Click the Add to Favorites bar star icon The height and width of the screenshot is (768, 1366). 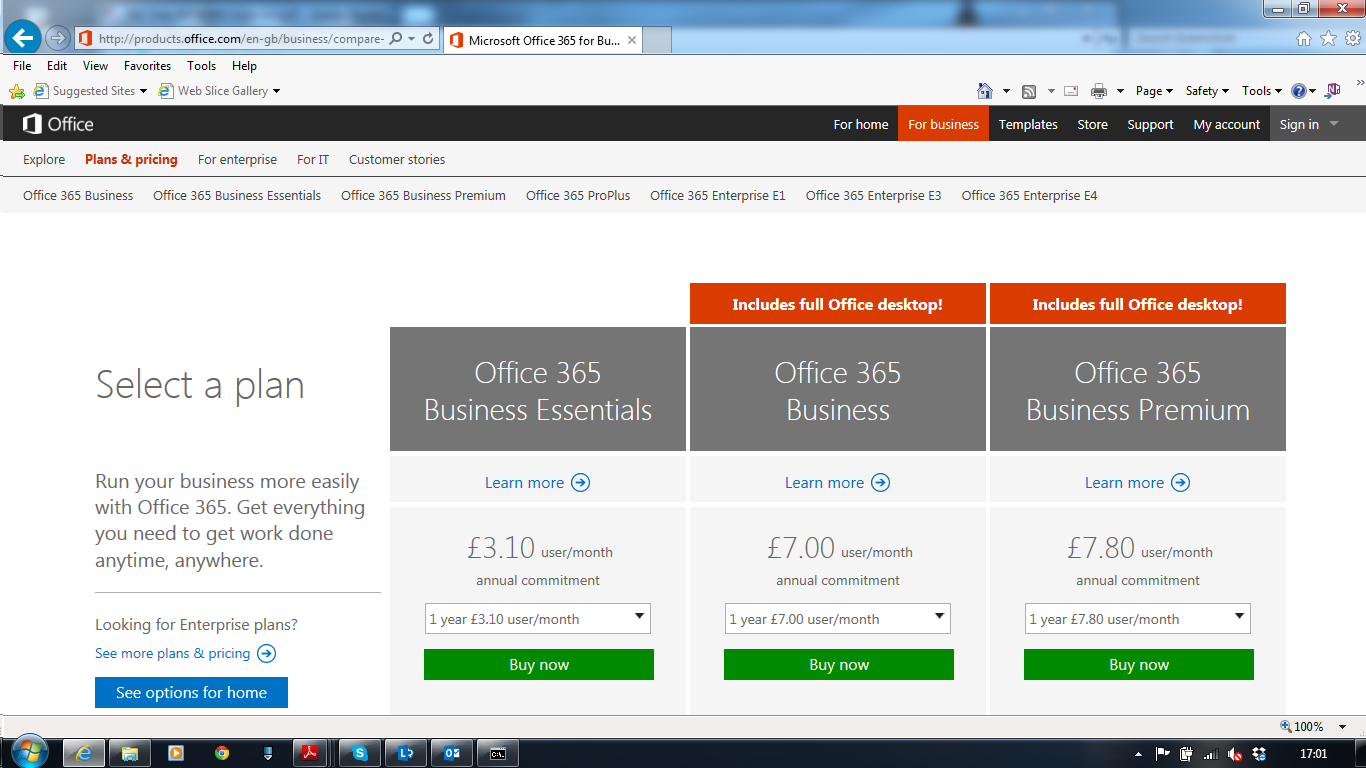tap(17, 91)
